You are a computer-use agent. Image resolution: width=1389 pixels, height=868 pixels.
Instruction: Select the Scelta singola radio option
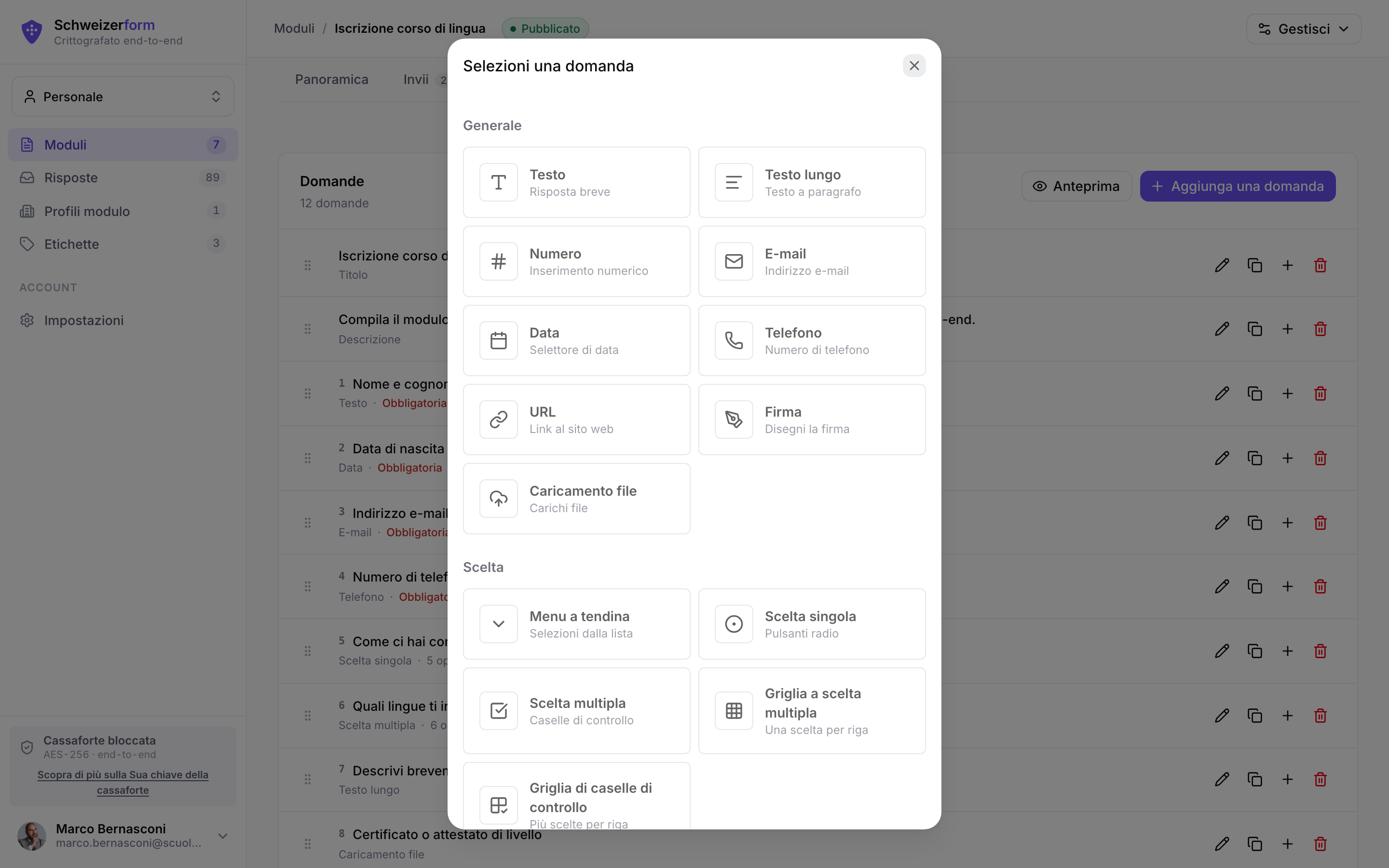[x=812, y=624]
